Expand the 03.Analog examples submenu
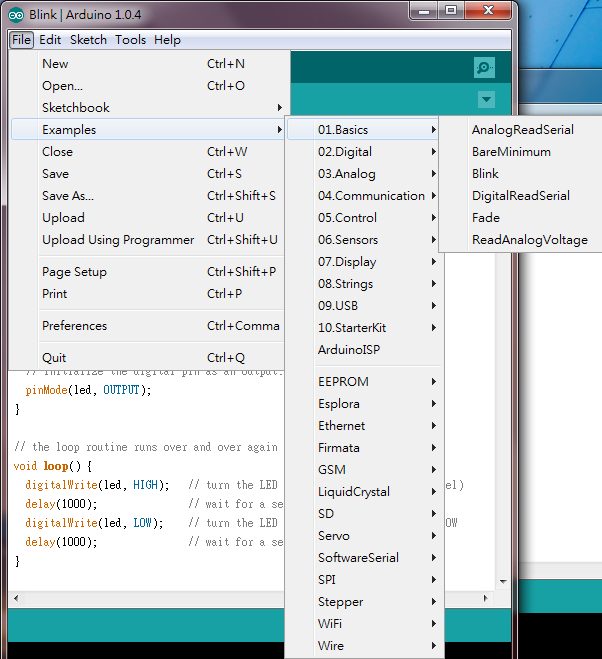The height and width of the screenshot is (659, 602). (363, 174)
